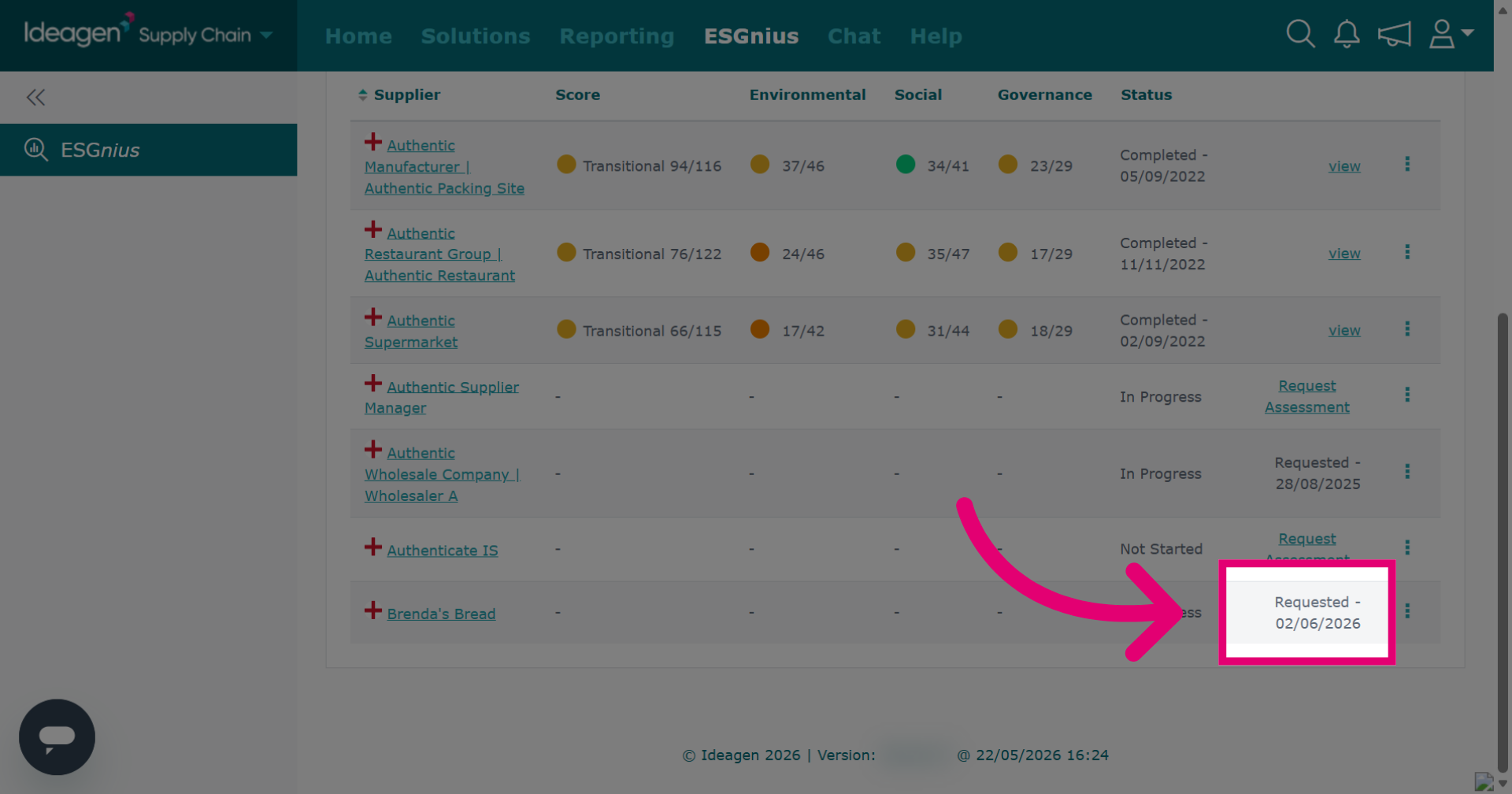Viewport: 1512px width, 794px height.
Task: Open Authentic Wholesale Company | Wholesaler A link
Action: click(442, 474)
